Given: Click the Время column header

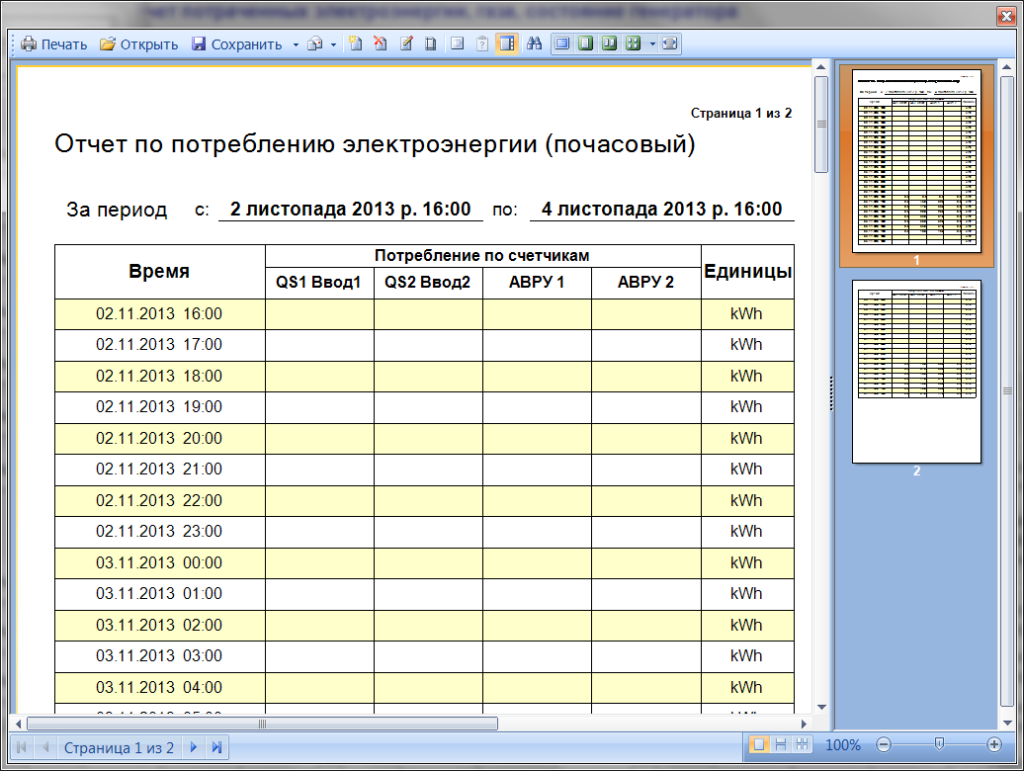Looking at the screenshot, I should pyautogui.click(x=159, y=272).
